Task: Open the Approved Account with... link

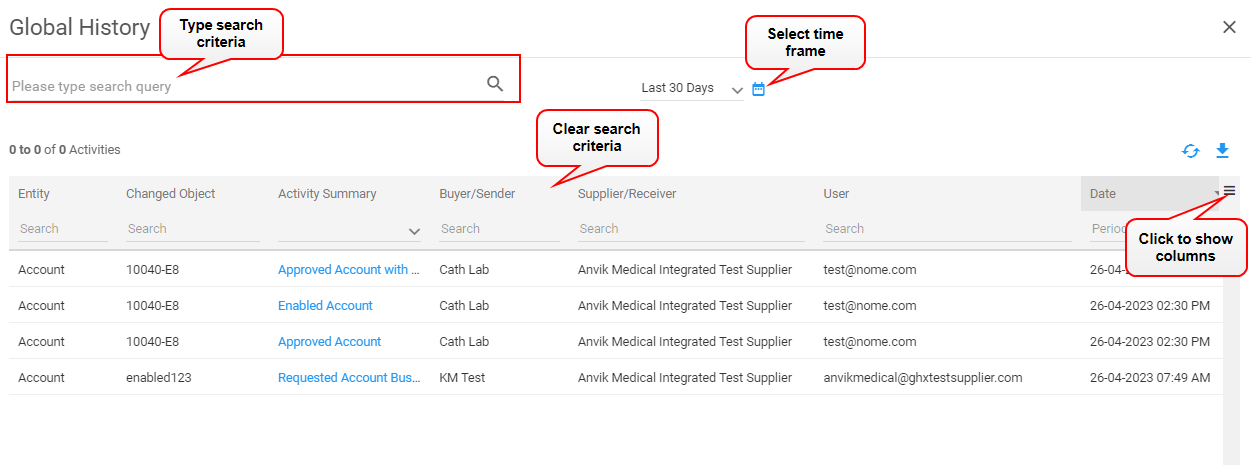Action: point(349,270)
